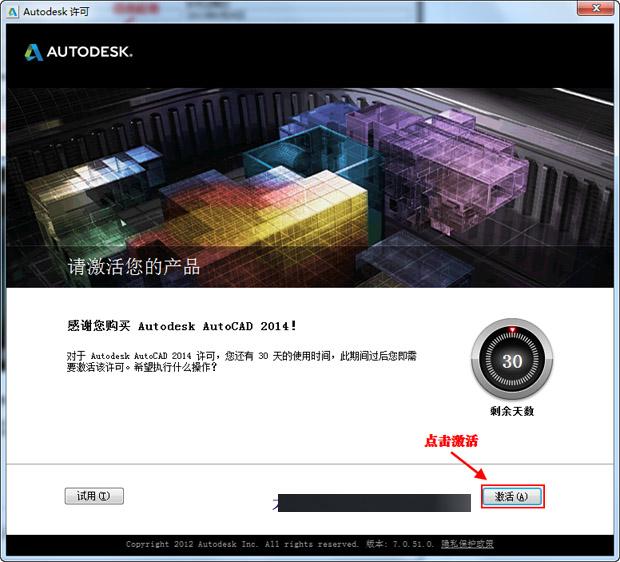The height and width of the screenshot is (562, 620).
Task: Click the Autodesk title bar app icon
Action: 13,12
